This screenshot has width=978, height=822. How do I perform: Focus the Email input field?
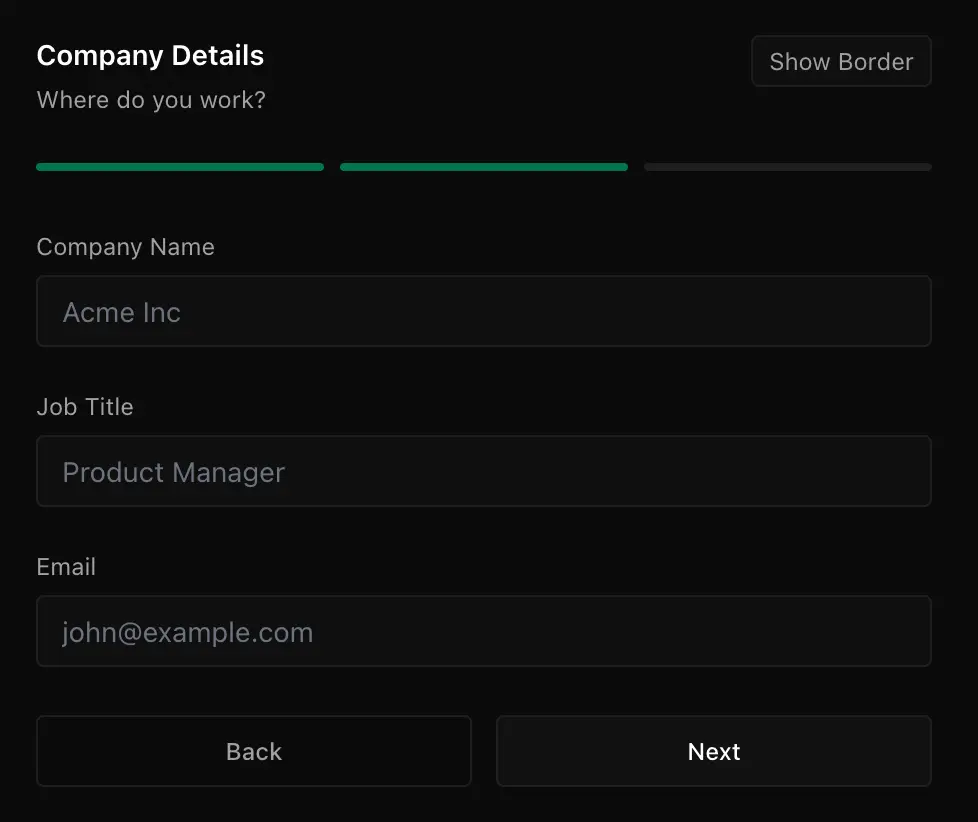[x=484, y=631]
